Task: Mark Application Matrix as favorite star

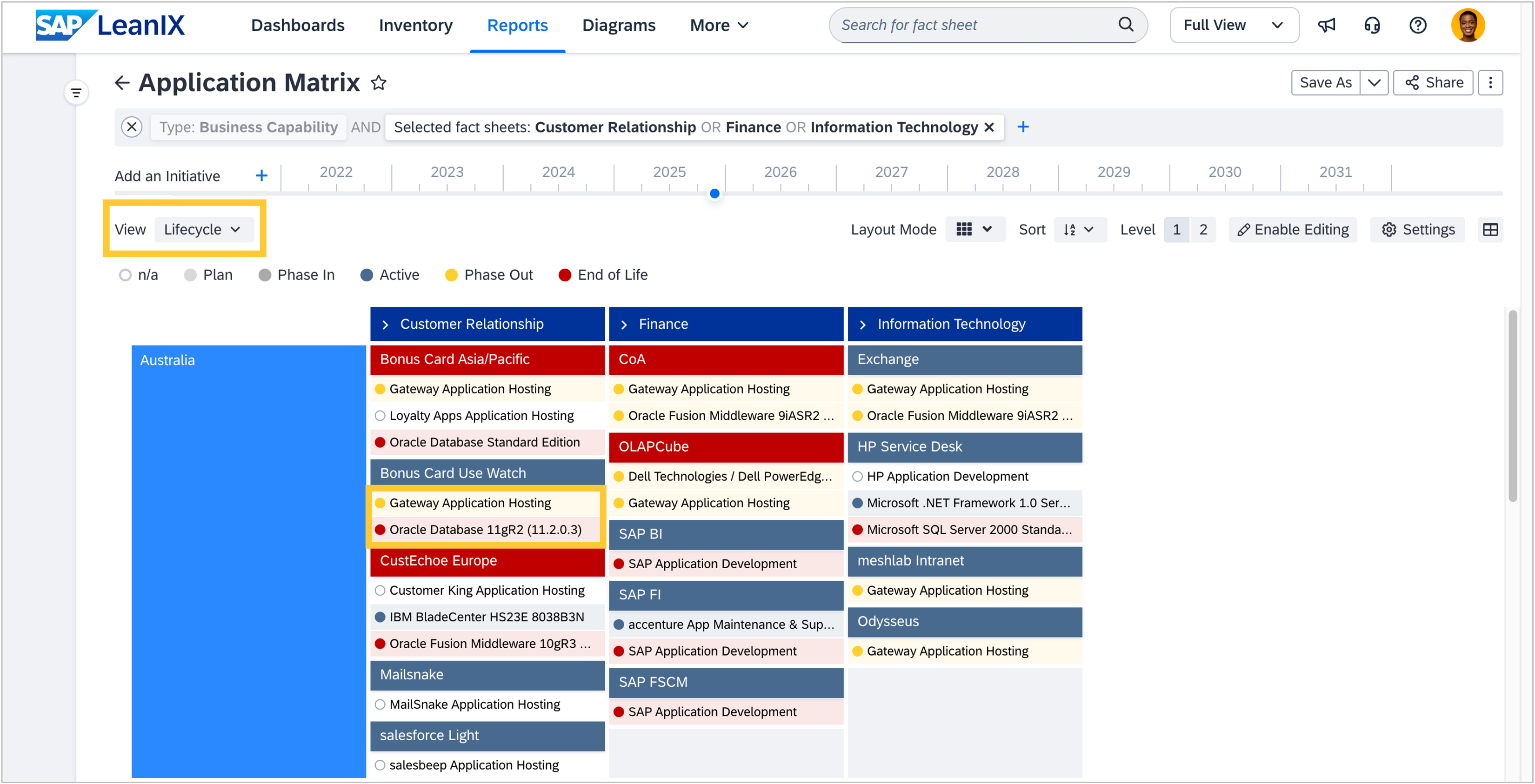Action: (x=378, y=83)
